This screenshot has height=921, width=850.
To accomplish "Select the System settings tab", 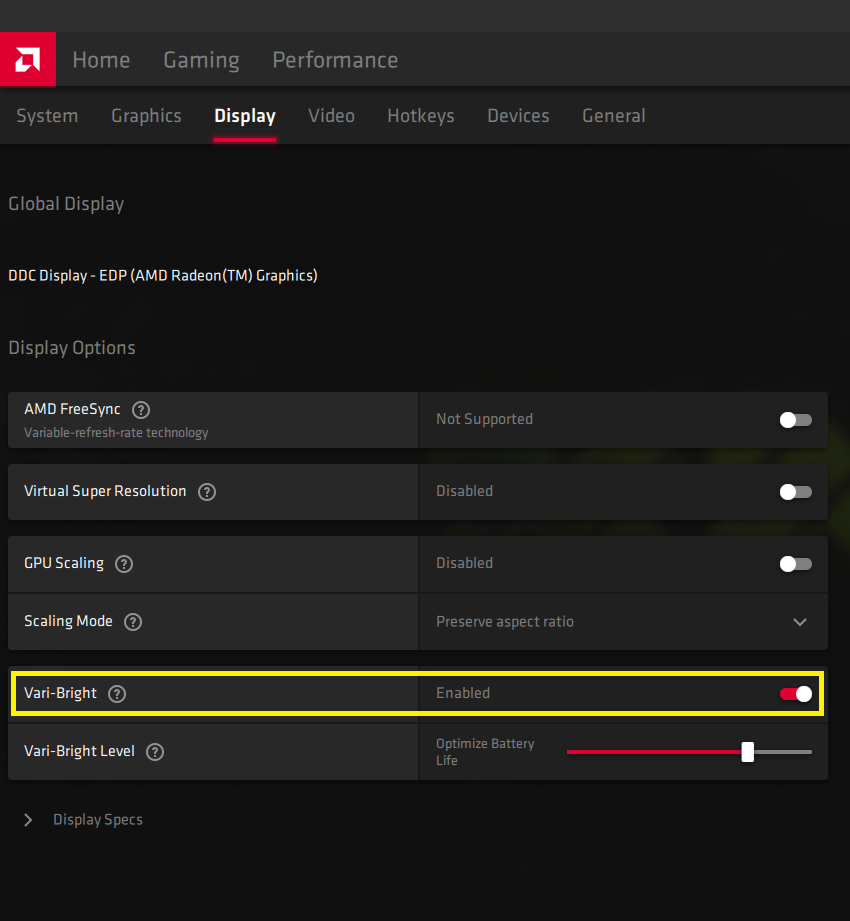I will tap(47, 116).
